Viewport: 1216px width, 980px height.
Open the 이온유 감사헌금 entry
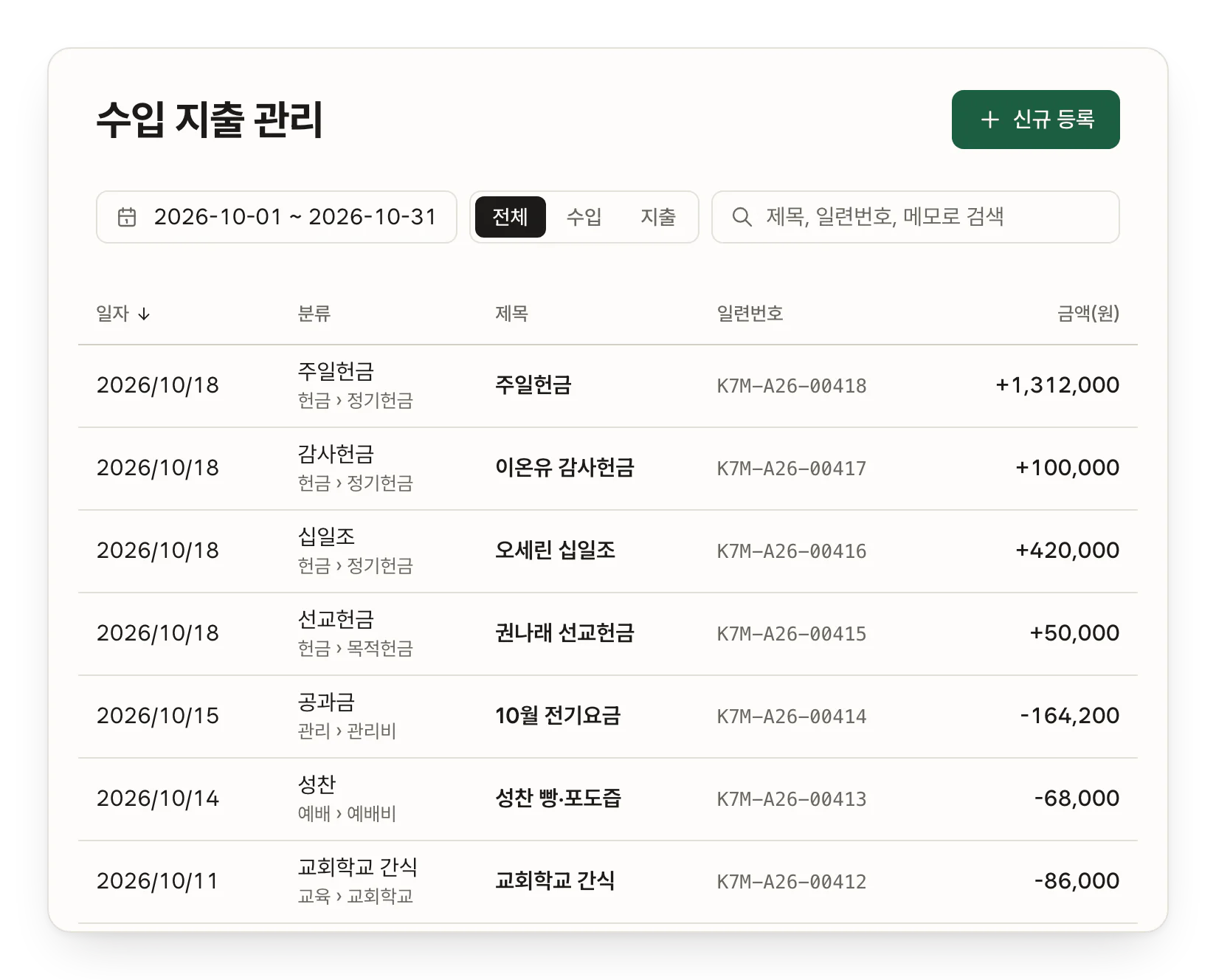point(564,468)
